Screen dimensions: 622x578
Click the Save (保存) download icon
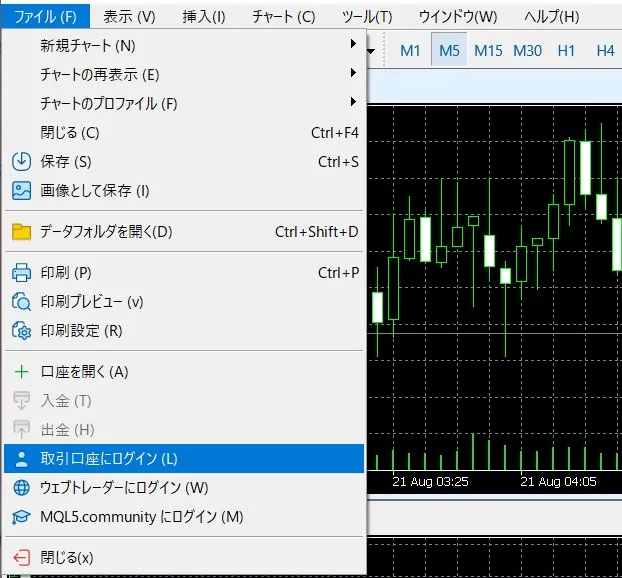click(21, 162)
